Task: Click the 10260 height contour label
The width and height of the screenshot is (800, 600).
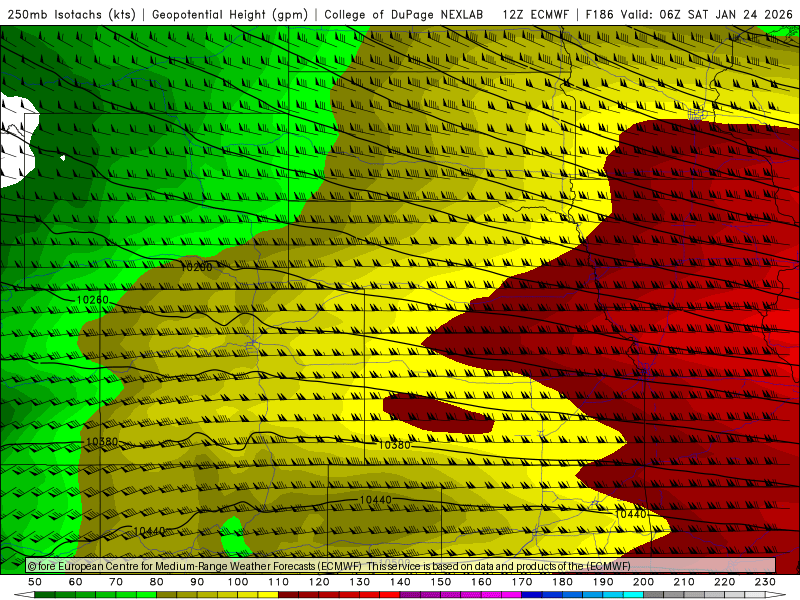Action: [x=92, y=299]
